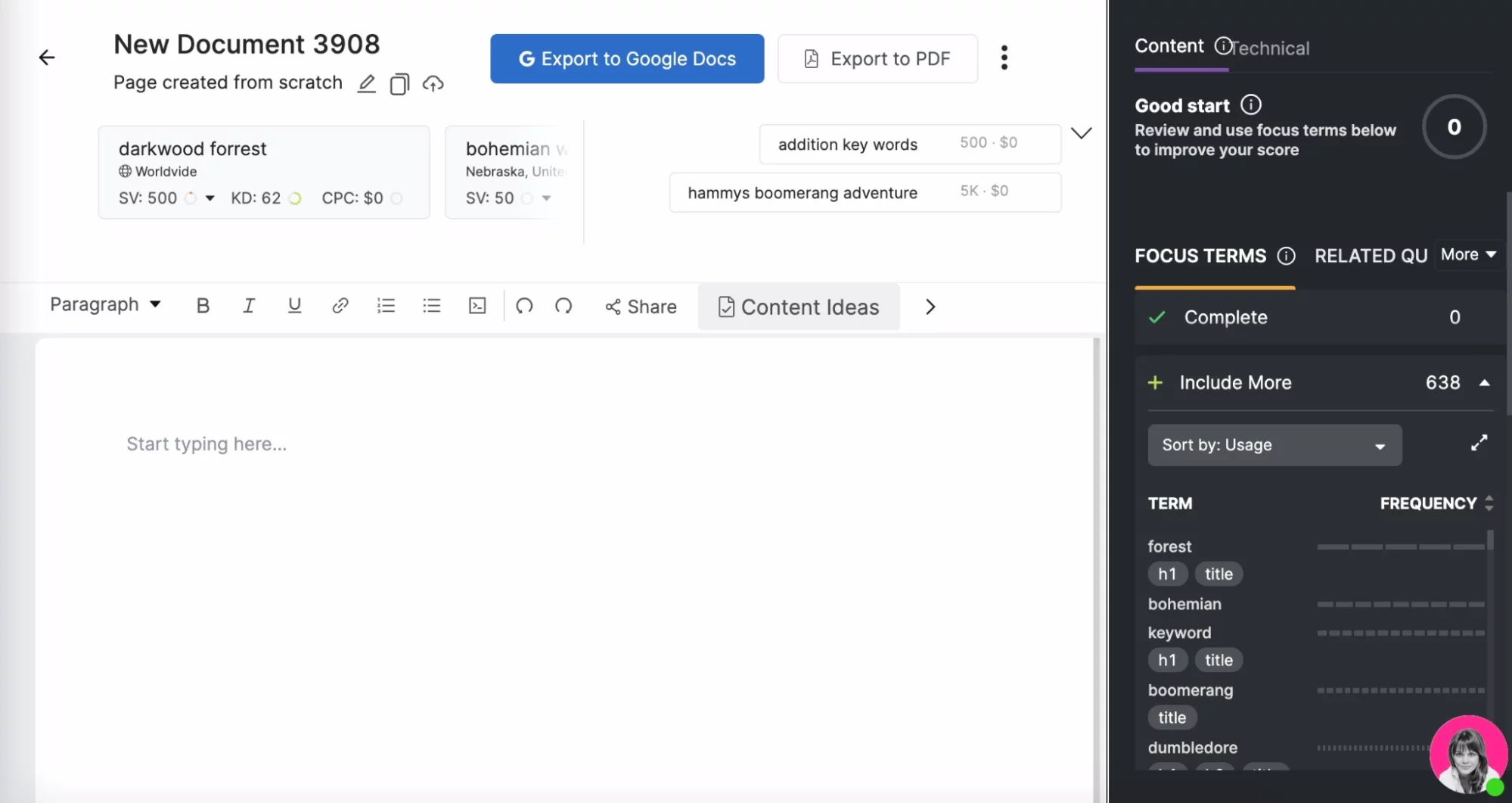This screenshot has width=1512, height=803.
Task: Click the pencil edit title icon
Action: pos(367,83)
